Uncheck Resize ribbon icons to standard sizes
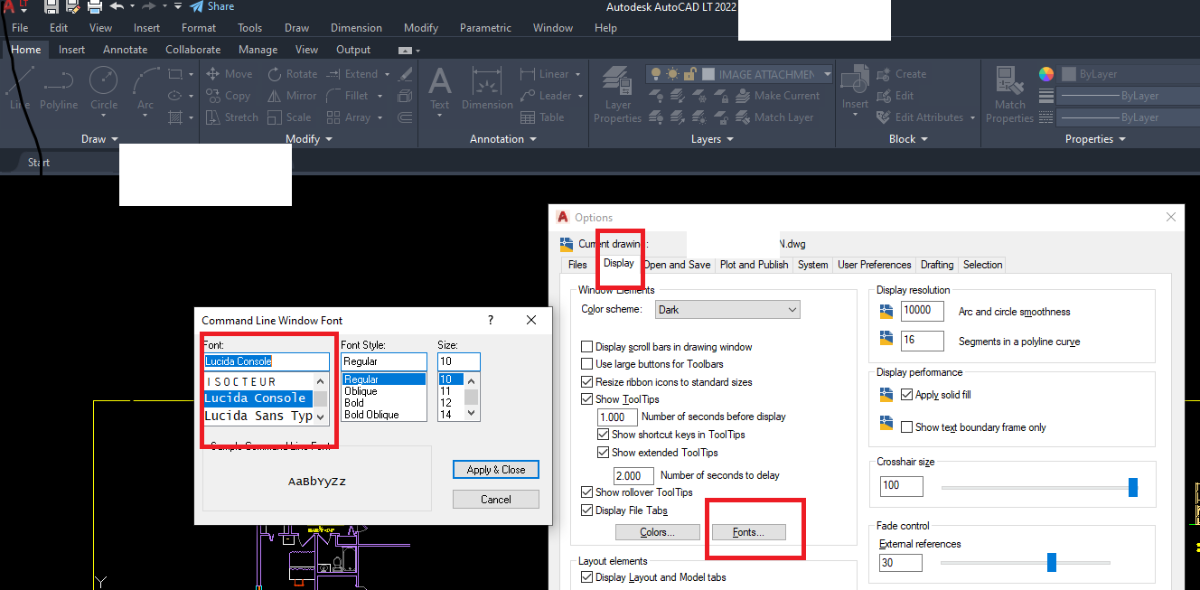The width and height of the screenshot is (1200, 590). pyautogui.click(x=587, y=382)
